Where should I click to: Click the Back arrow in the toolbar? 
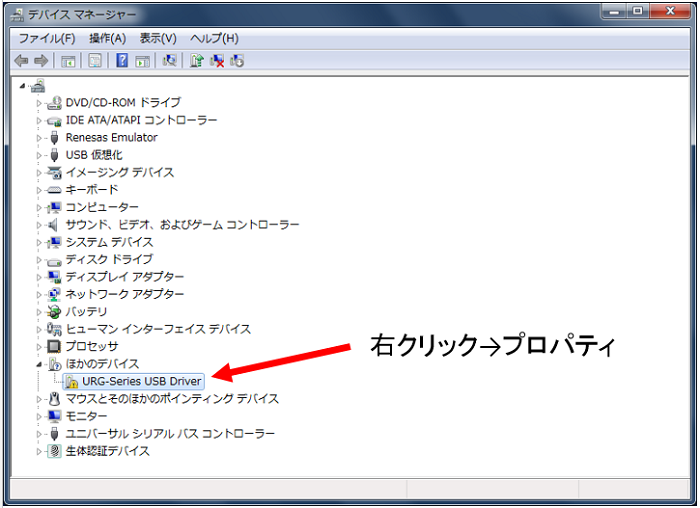click(x=21, y=60)
